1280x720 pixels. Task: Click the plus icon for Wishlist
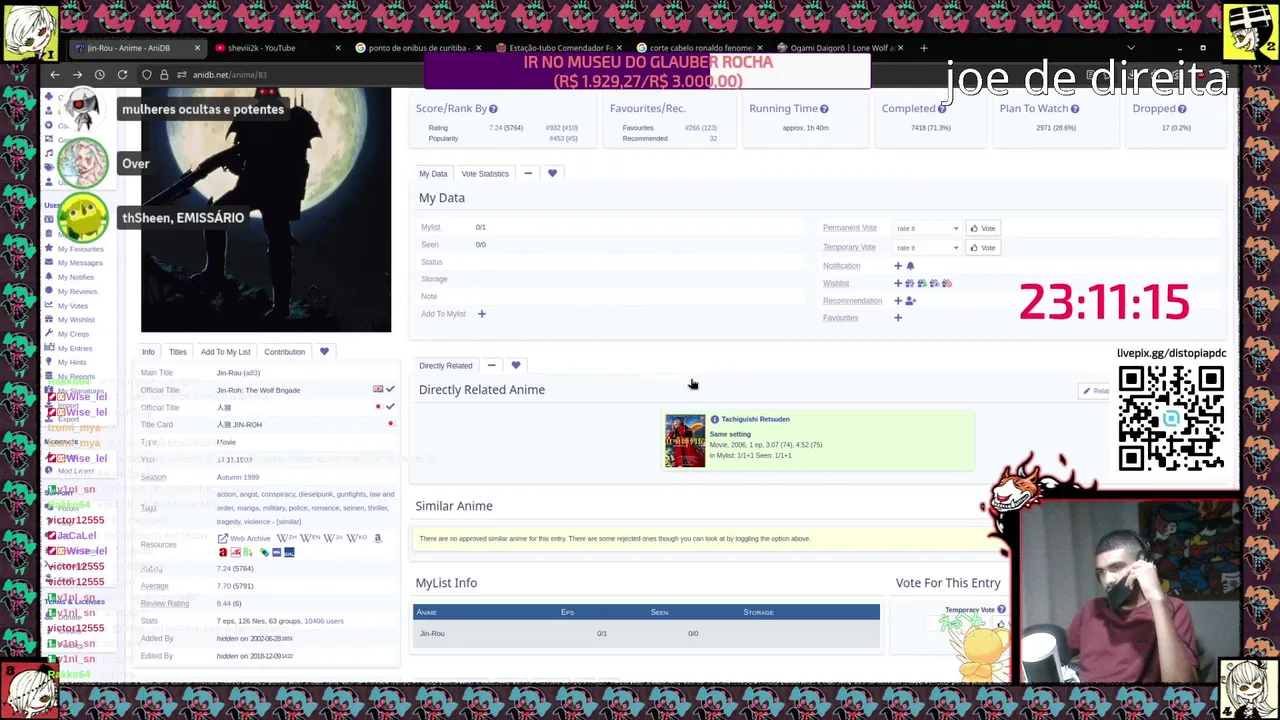coord(898,284)
